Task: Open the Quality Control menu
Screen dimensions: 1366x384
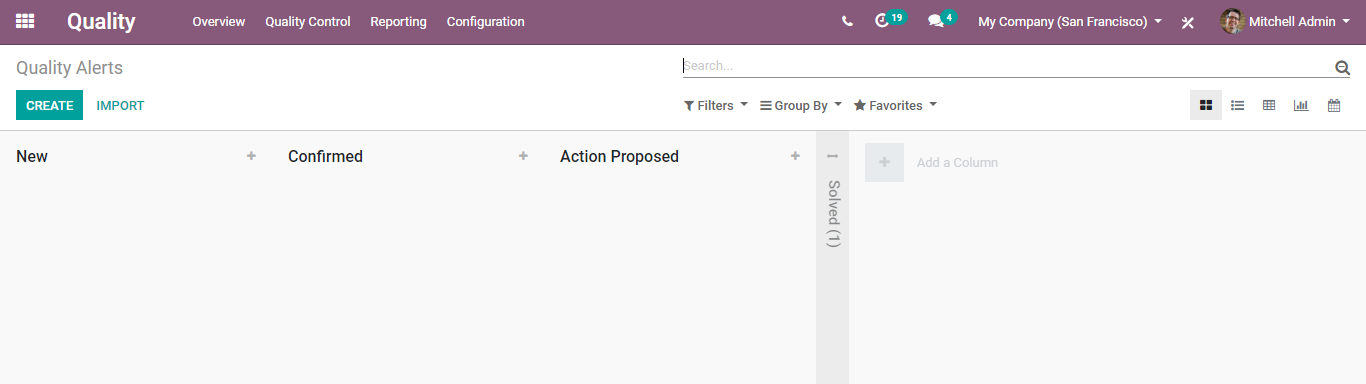Action: (308, 21)
